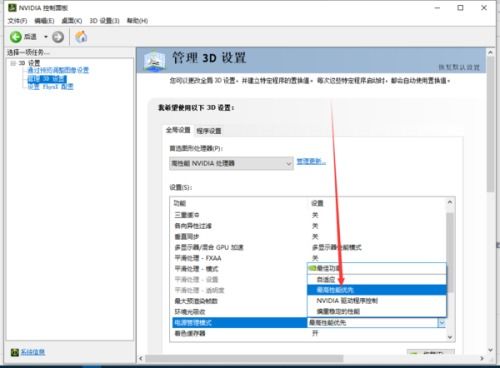500x368 pixels.
Task: Choose 最佳功率 in the dropdown list
Action: (x=376, y=268)
